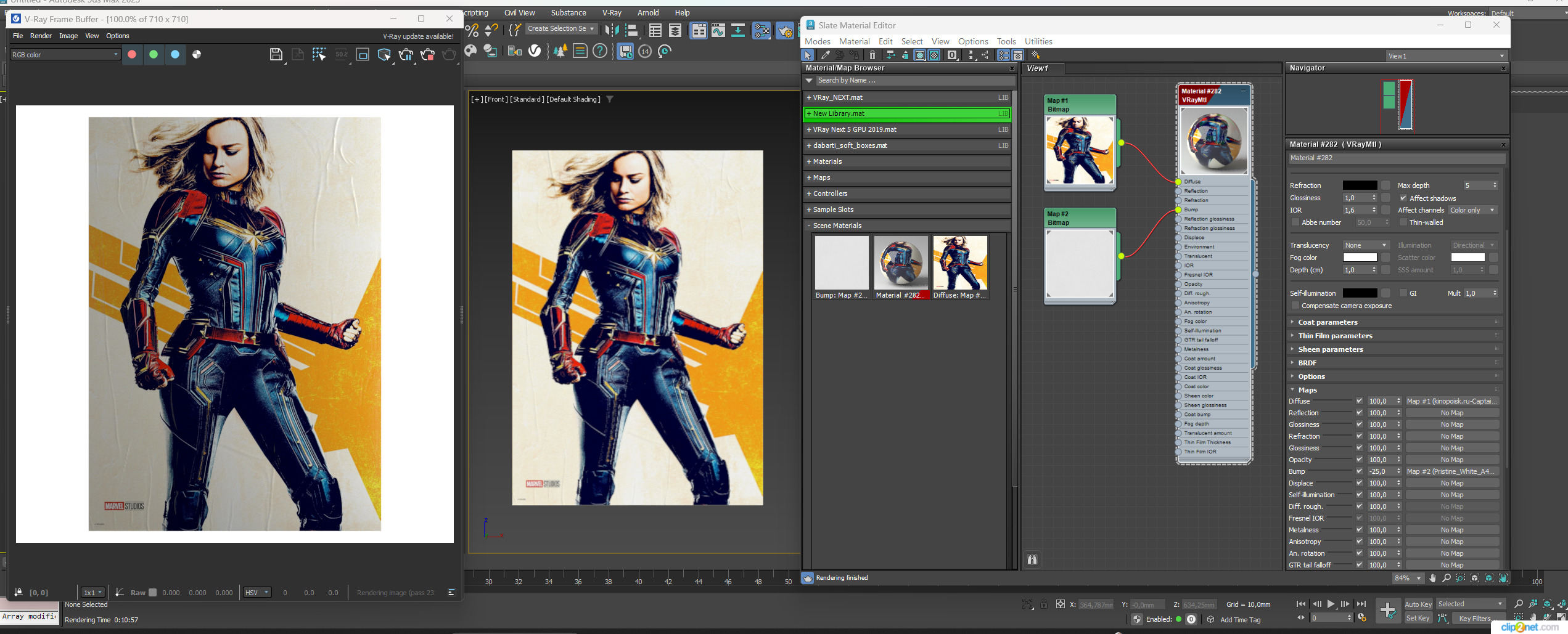The width and height of the screenshot is (1568, 634).
Task: Click the V-Ray update available link
Action: pyautogui.click(x=418, y=36)
